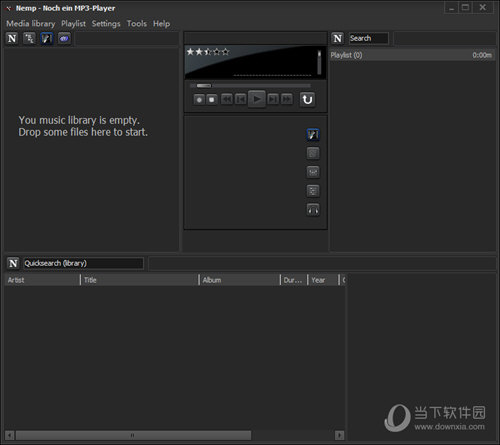Start recording with the record button

199,99
